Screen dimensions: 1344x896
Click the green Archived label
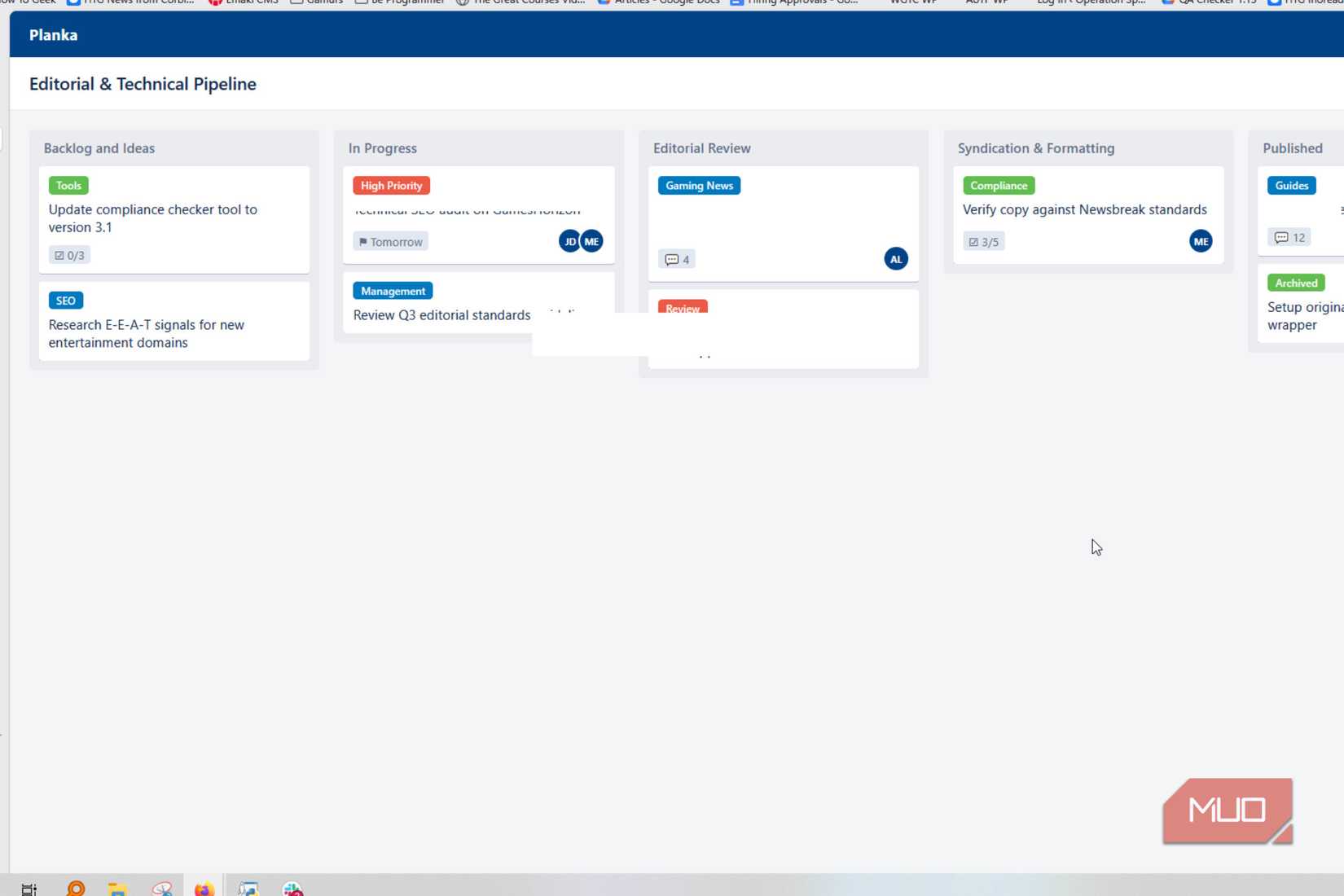[1297, 283]
